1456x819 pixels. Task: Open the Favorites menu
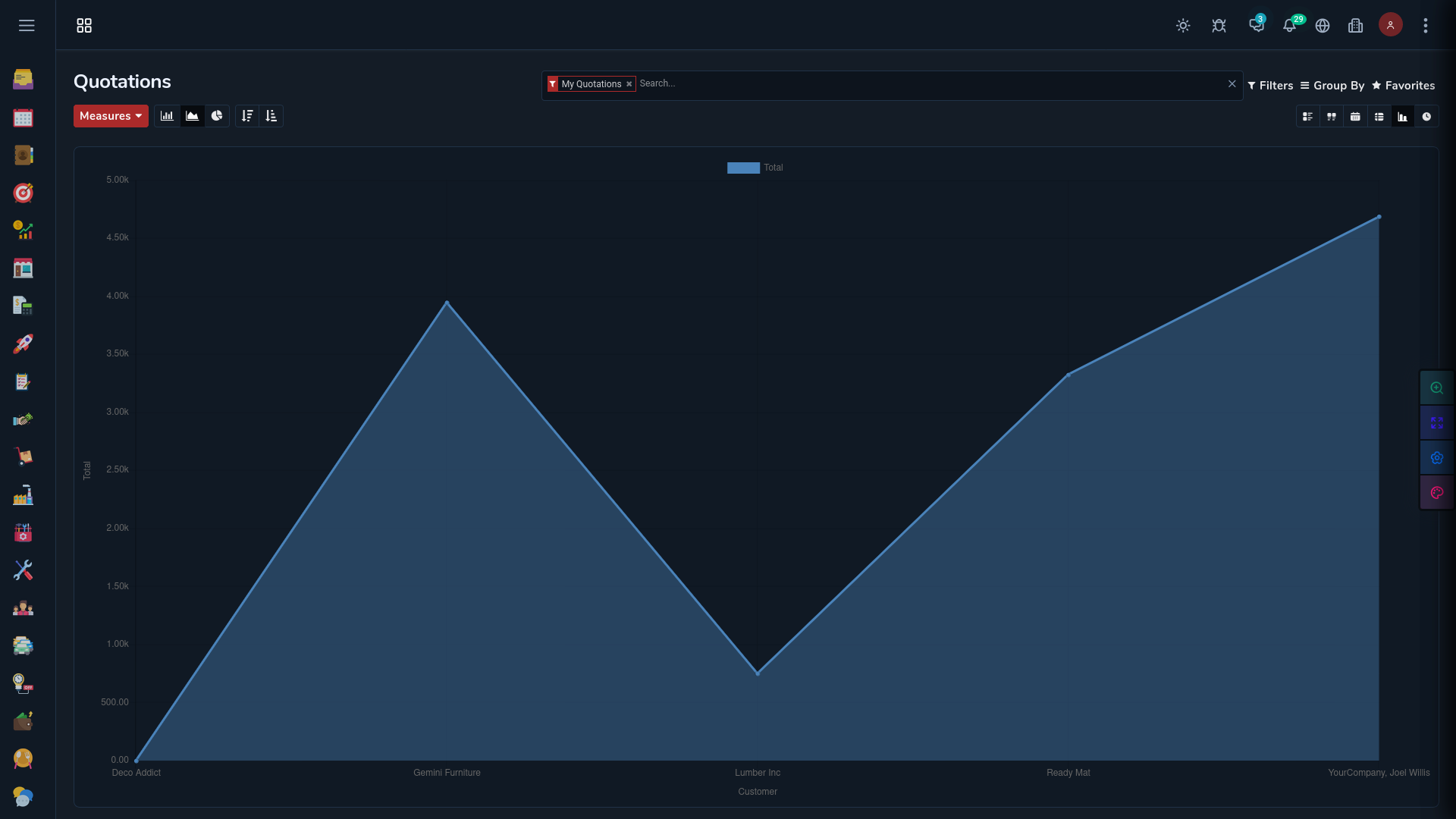[x=1403, y=86]
